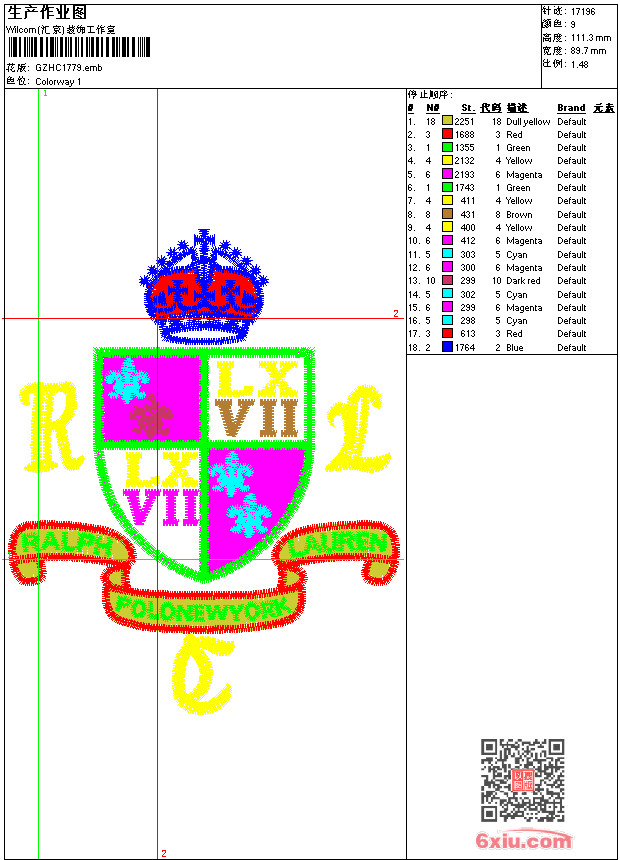Click the 生产作业图 page title
620x860 pixels.
click(47, 12)
